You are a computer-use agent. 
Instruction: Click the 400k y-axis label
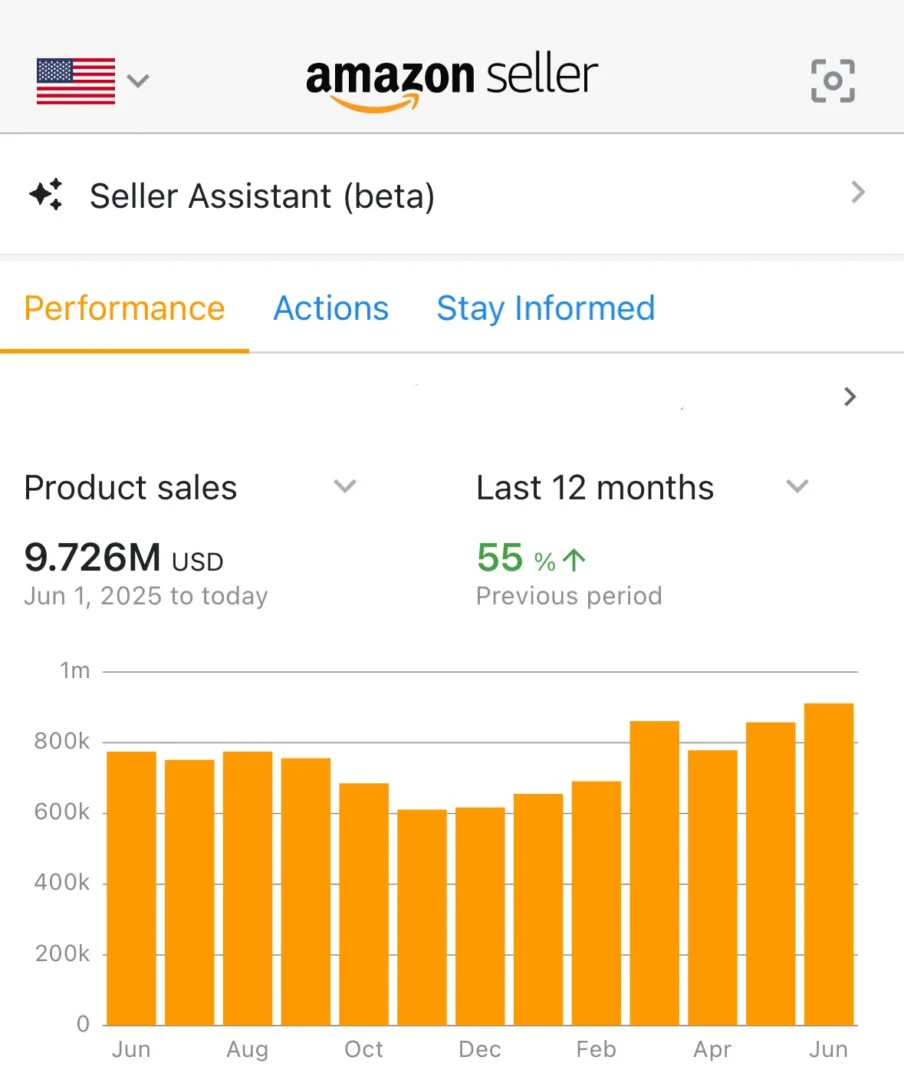62,882
